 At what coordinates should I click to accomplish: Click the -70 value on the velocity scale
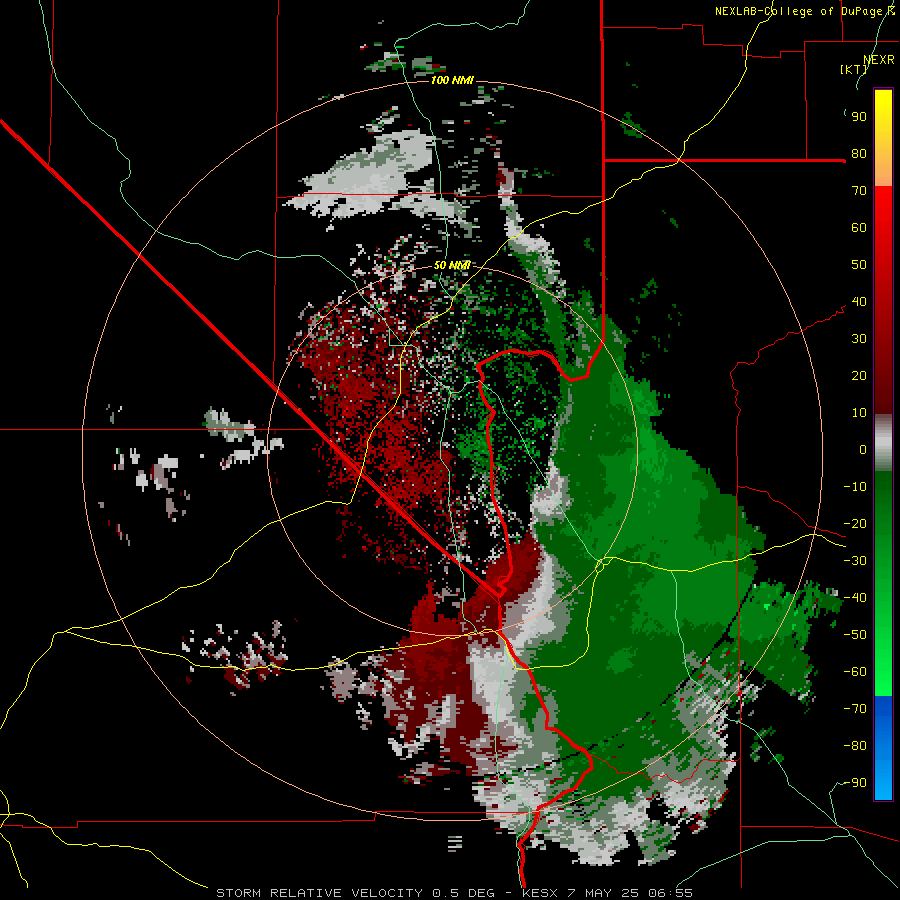(x=855, y=709)
